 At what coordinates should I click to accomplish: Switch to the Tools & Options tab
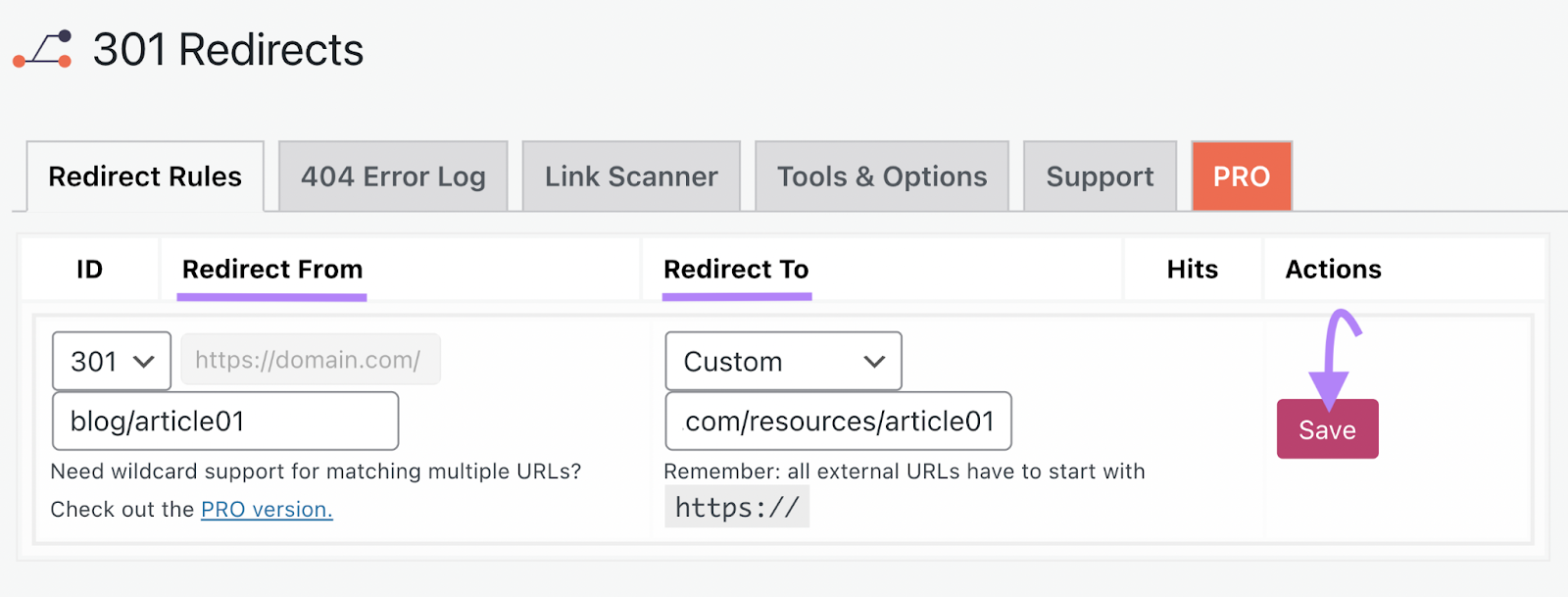[x=880, y=176]
